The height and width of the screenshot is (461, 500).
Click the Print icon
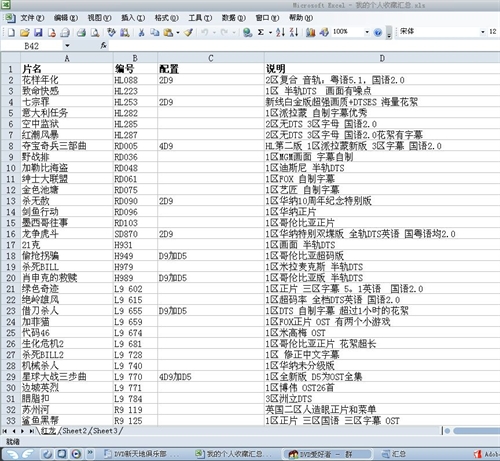tap(81, 32)
